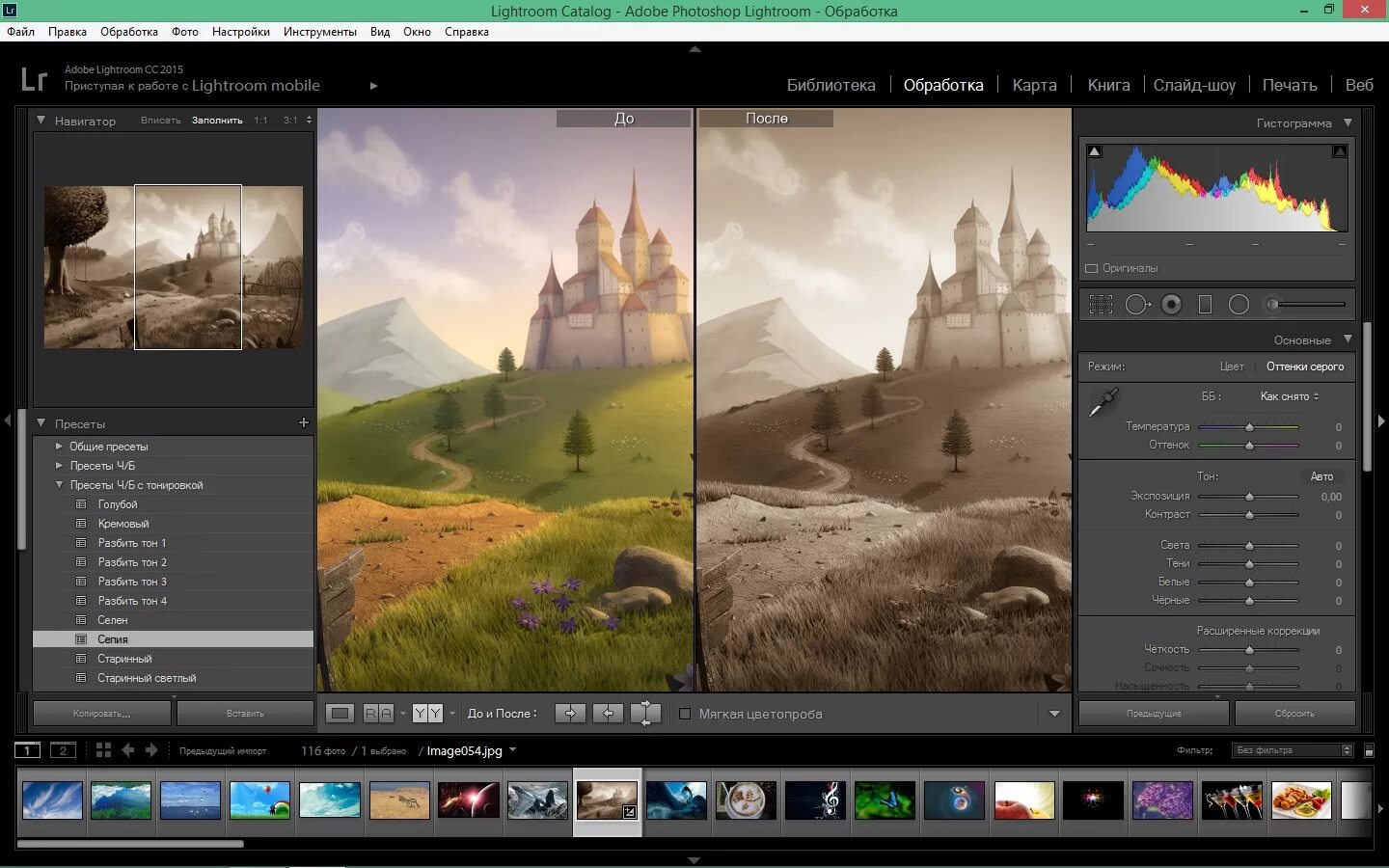Select the Spot Removal tool
This screenshot has width=1389, height=868.
[1138, 305]
